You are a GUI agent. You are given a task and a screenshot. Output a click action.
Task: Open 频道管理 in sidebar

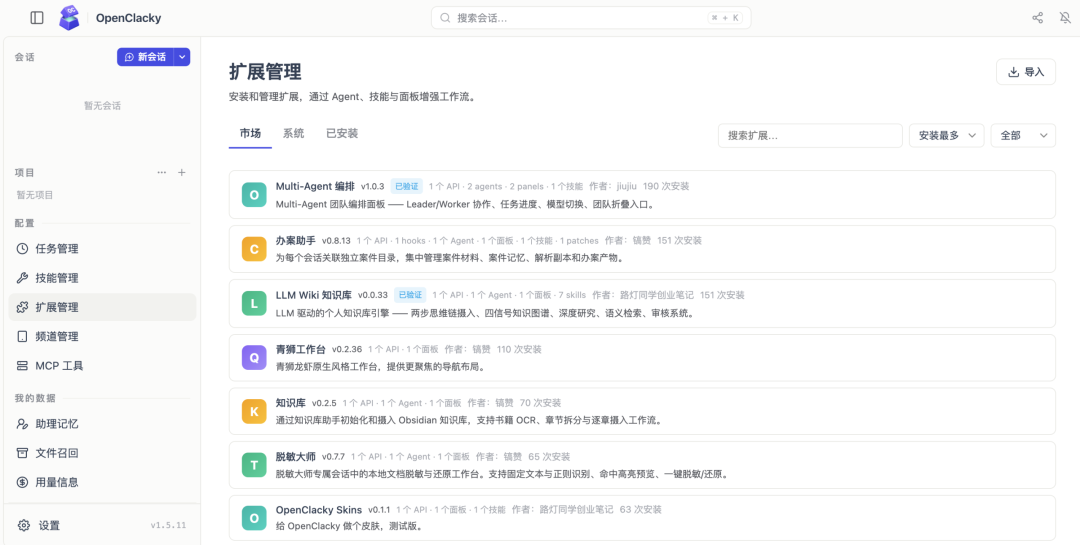click(103, 337)
